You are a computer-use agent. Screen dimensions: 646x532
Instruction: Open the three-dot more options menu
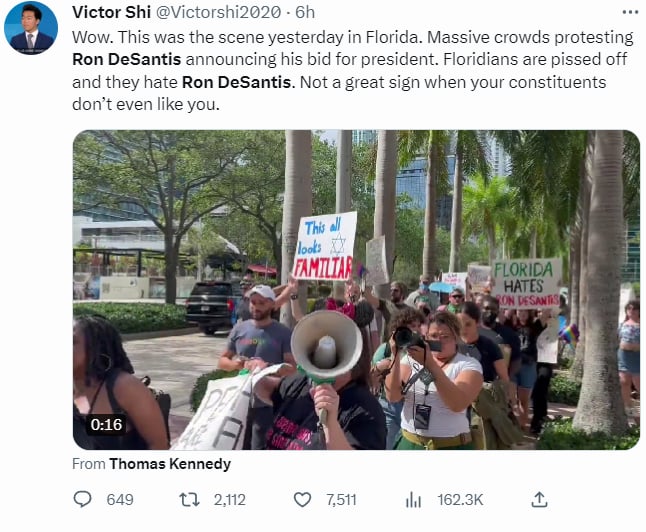630,12
